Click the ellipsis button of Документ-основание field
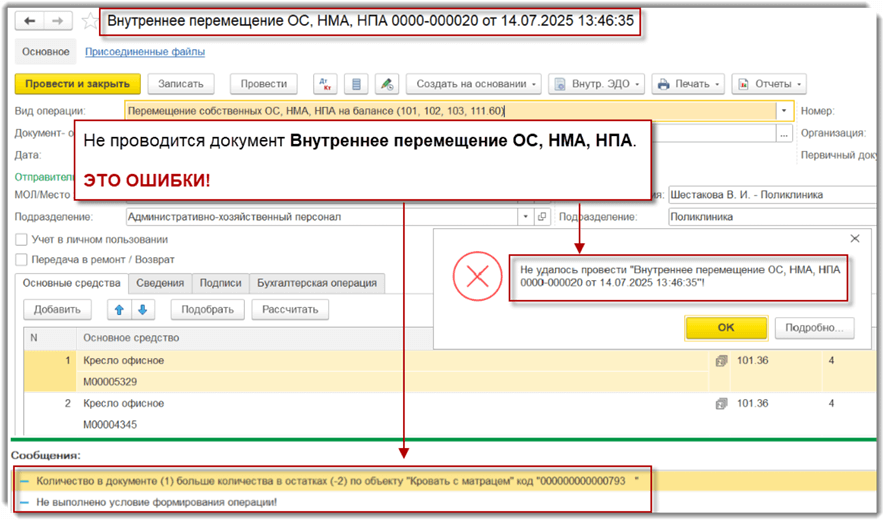Screen dimensions: 883x520 pos(784,134)
